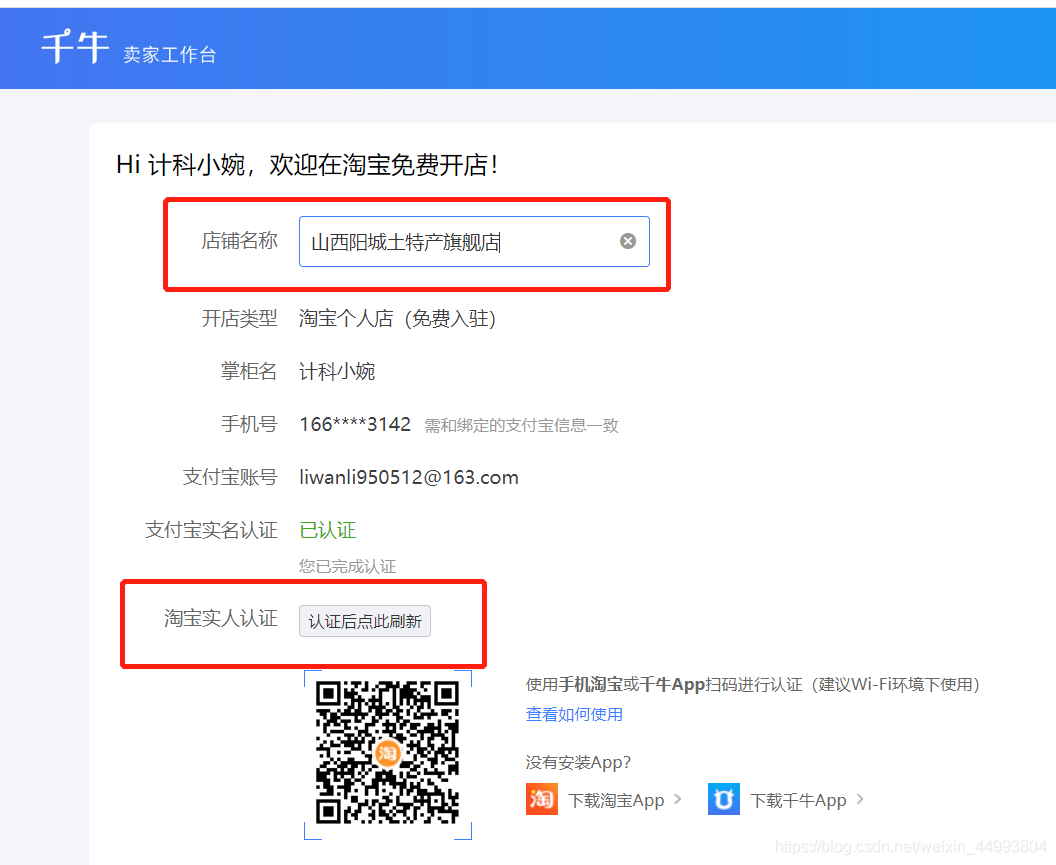Expand the chevron after 下载淘宝App
The height and width of the screenshot is (865, 1056).
pos(678,799)
